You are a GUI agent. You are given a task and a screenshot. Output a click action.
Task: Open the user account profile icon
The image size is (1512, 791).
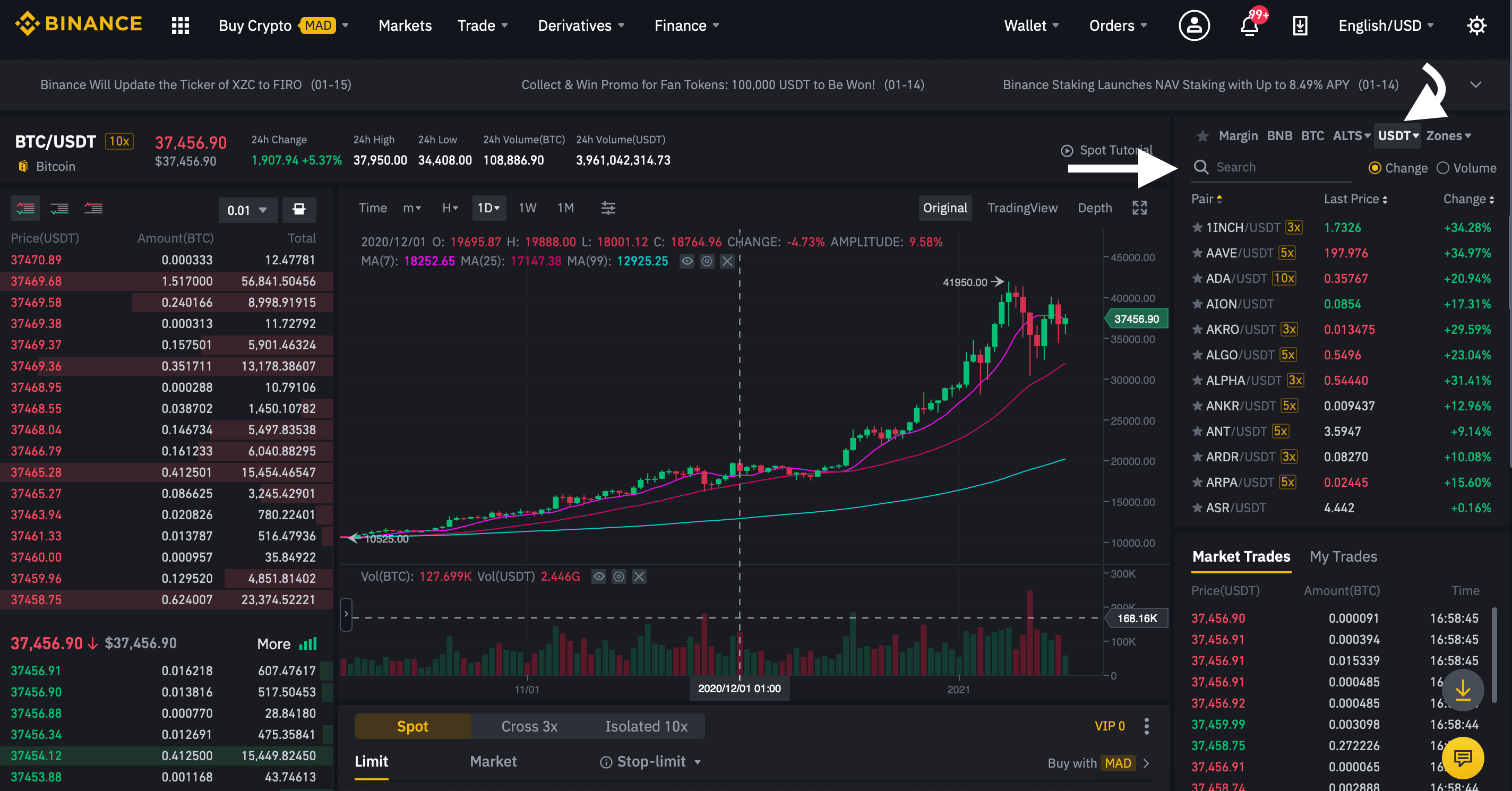[x=1195, y=25]
